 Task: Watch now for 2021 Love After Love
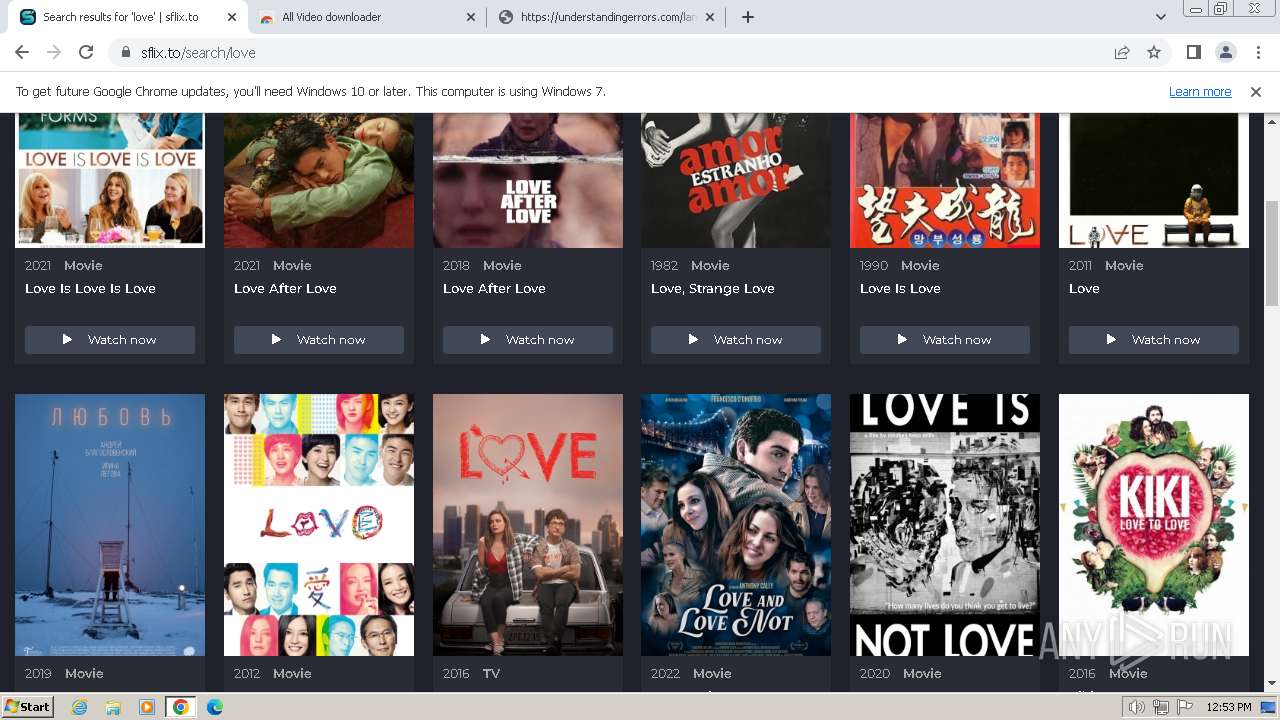point(319,340)
